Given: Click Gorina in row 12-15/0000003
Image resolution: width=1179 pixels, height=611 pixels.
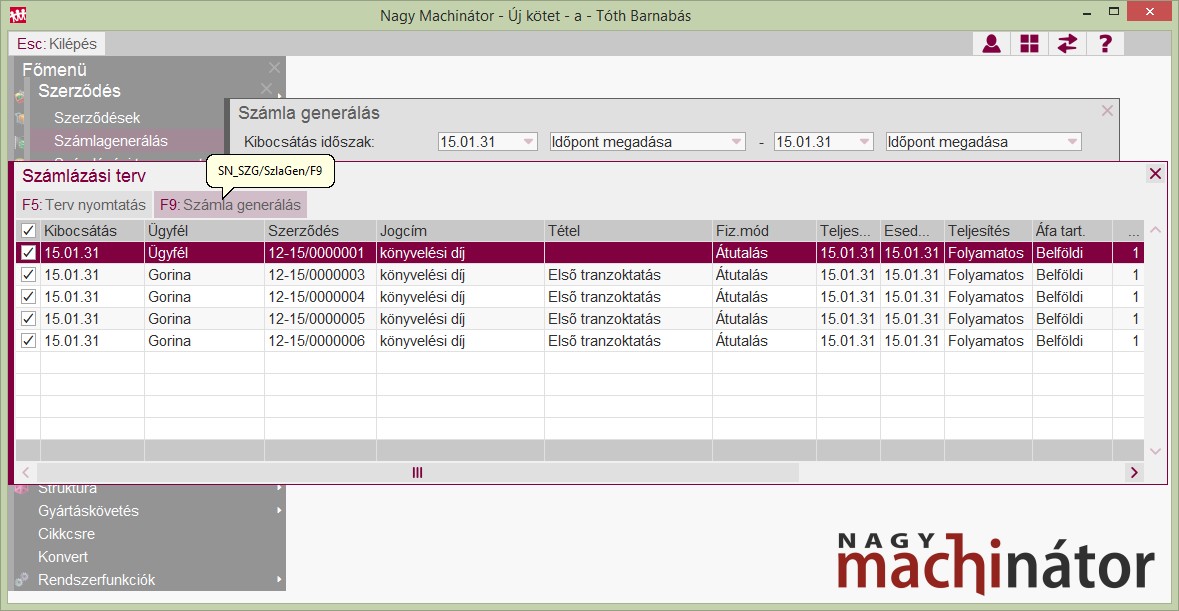Looking at the screenshot, I should pos(169,274).
